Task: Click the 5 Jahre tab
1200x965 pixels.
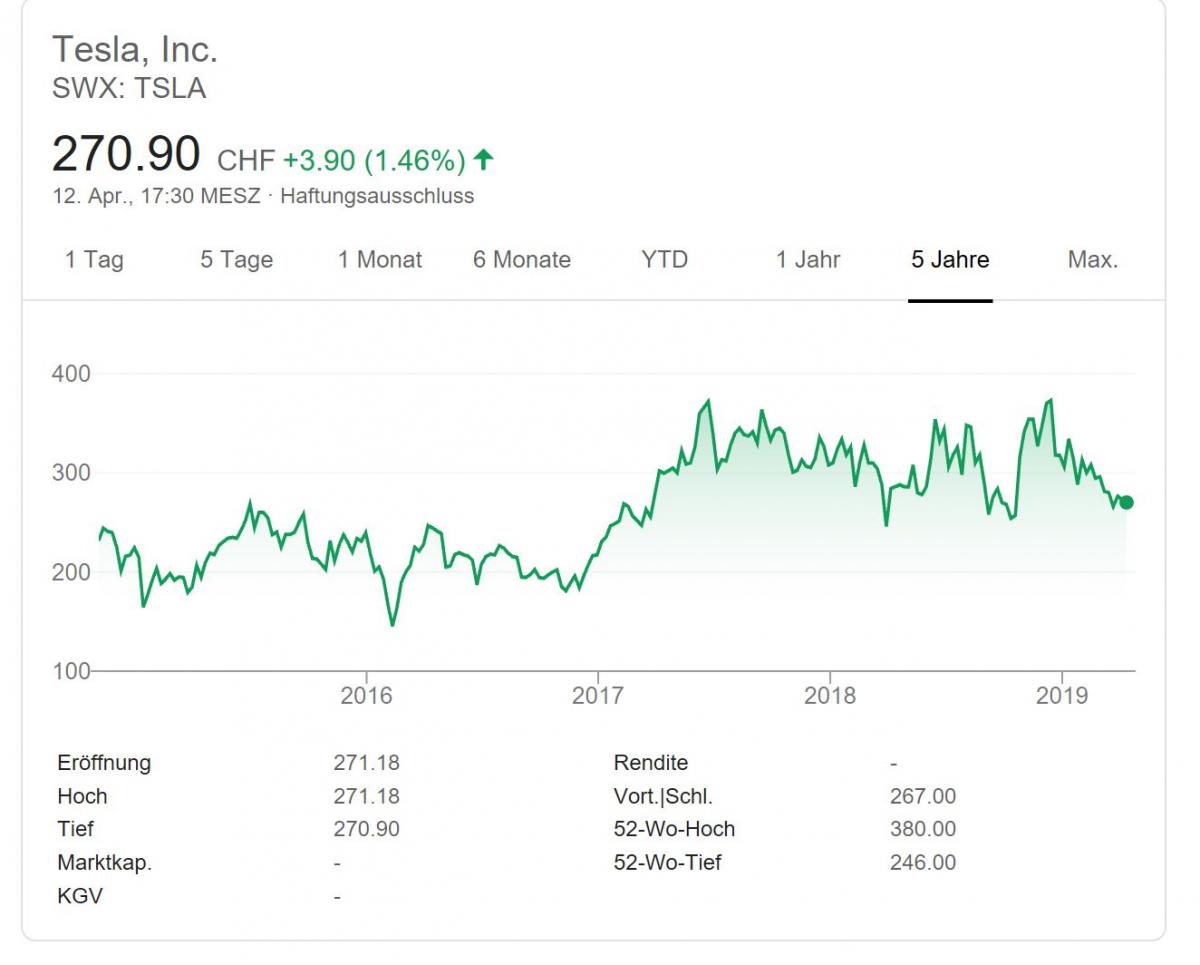Action: pos(950,260)
